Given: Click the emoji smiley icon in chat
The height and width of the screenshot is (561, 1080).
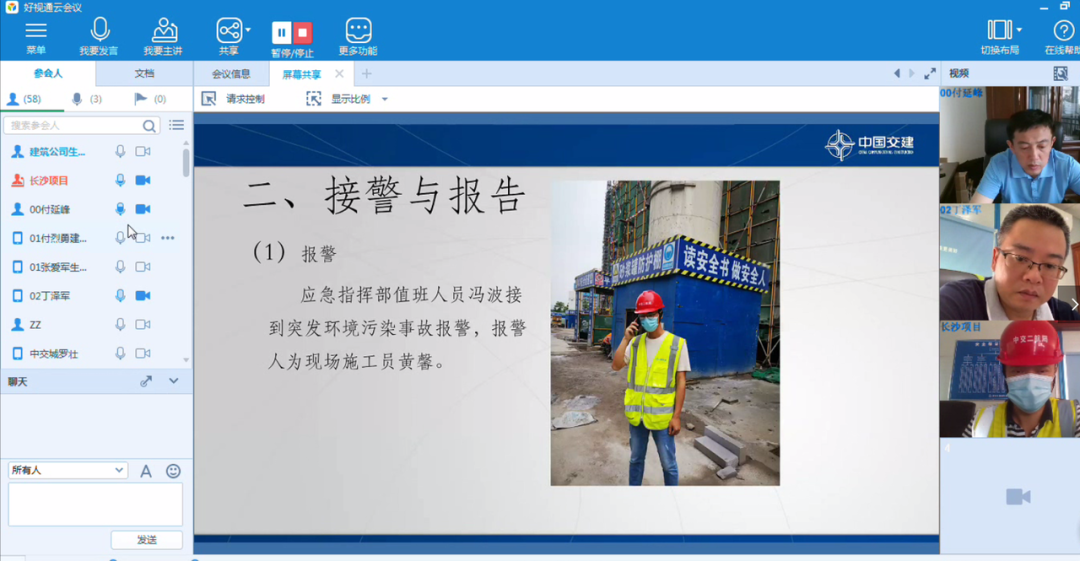Looking at the screenshot, I should pos(173,471).
